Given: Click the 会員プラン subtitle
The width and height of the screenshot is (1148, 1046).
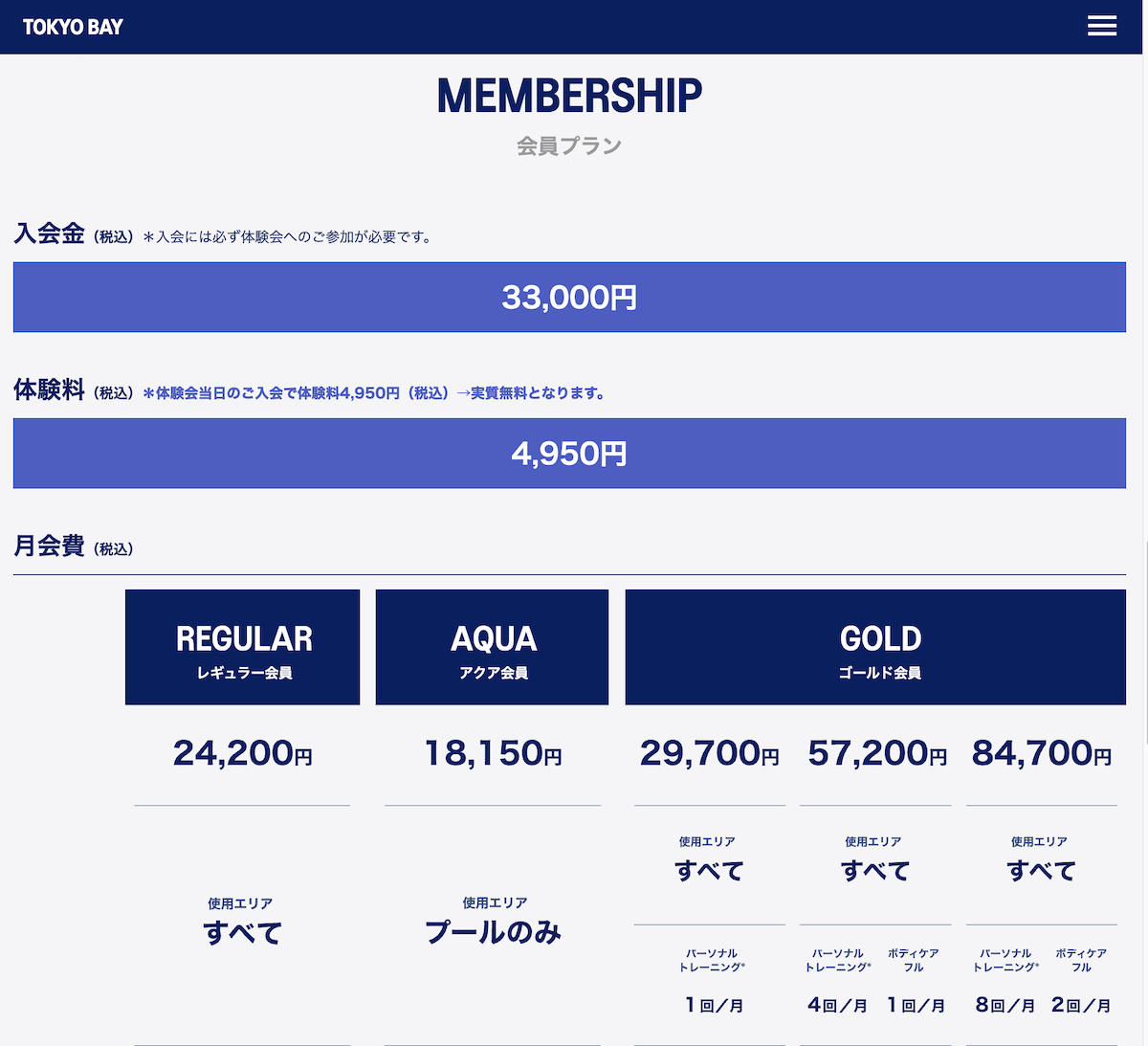Looking at the screenshot, I should coord(569,146).
